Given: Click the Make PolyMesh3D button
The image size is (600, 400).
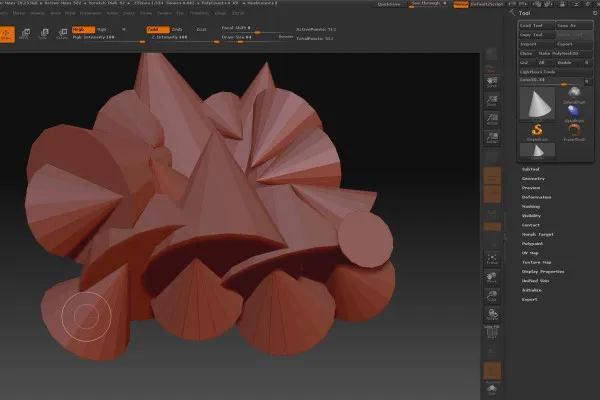Looking at the screenshot, I should coord(564,53).
